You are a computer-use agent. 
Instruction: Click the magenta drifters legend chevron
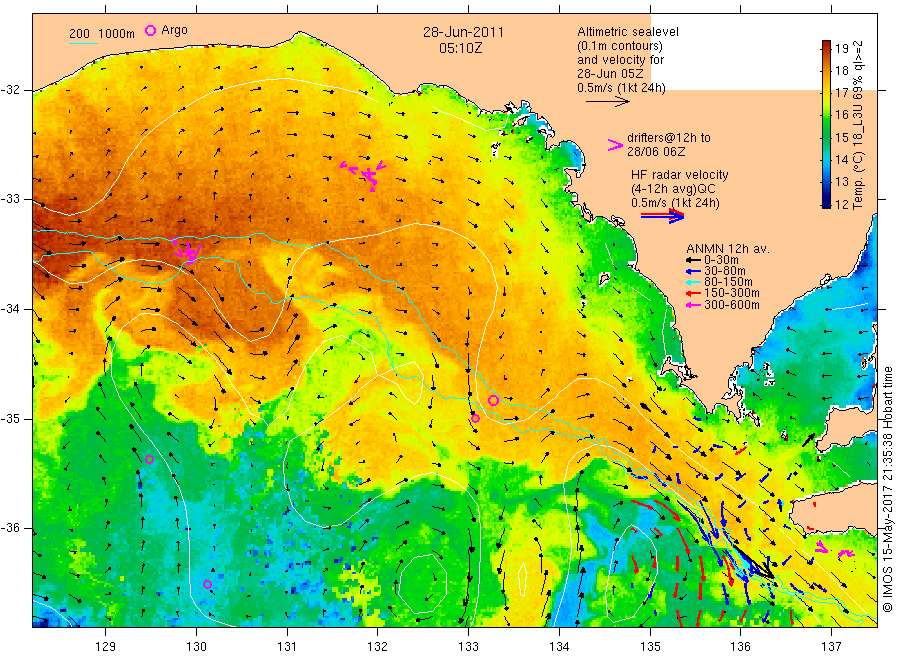click(x=615, y=145)
